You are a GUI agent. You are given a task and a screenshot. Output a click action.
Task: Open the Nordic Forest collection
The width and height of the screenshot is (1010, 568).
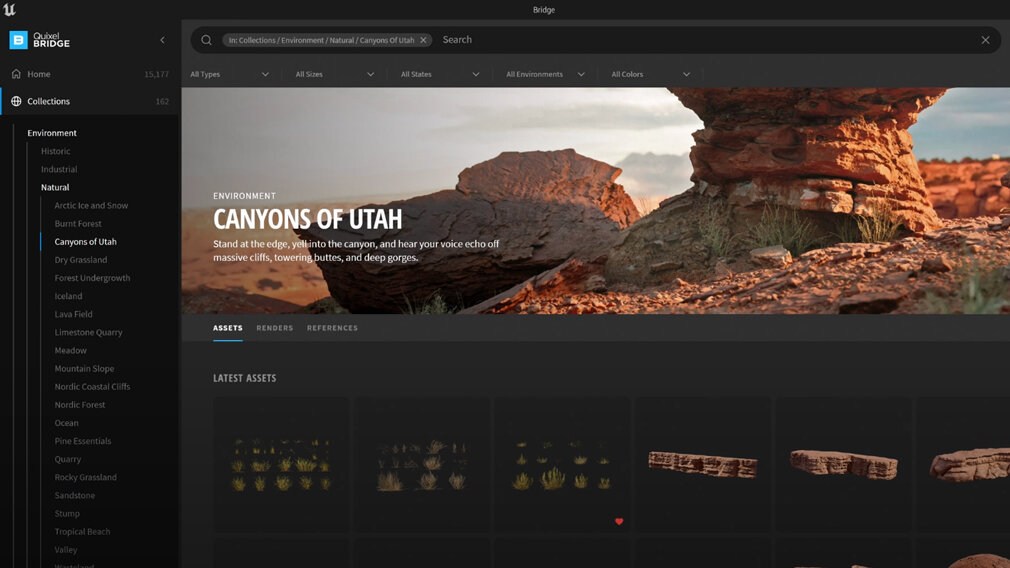pyautogui.click(x=80, y=404)
